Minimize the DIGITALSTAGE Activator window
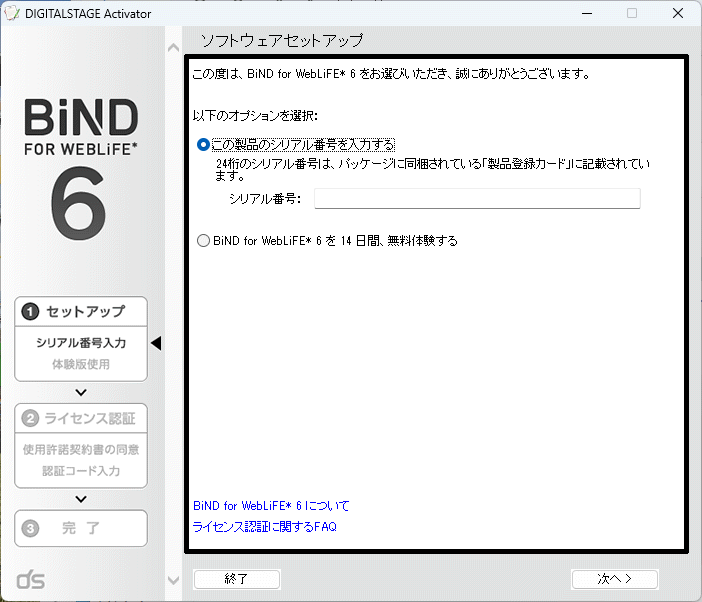 587,13
